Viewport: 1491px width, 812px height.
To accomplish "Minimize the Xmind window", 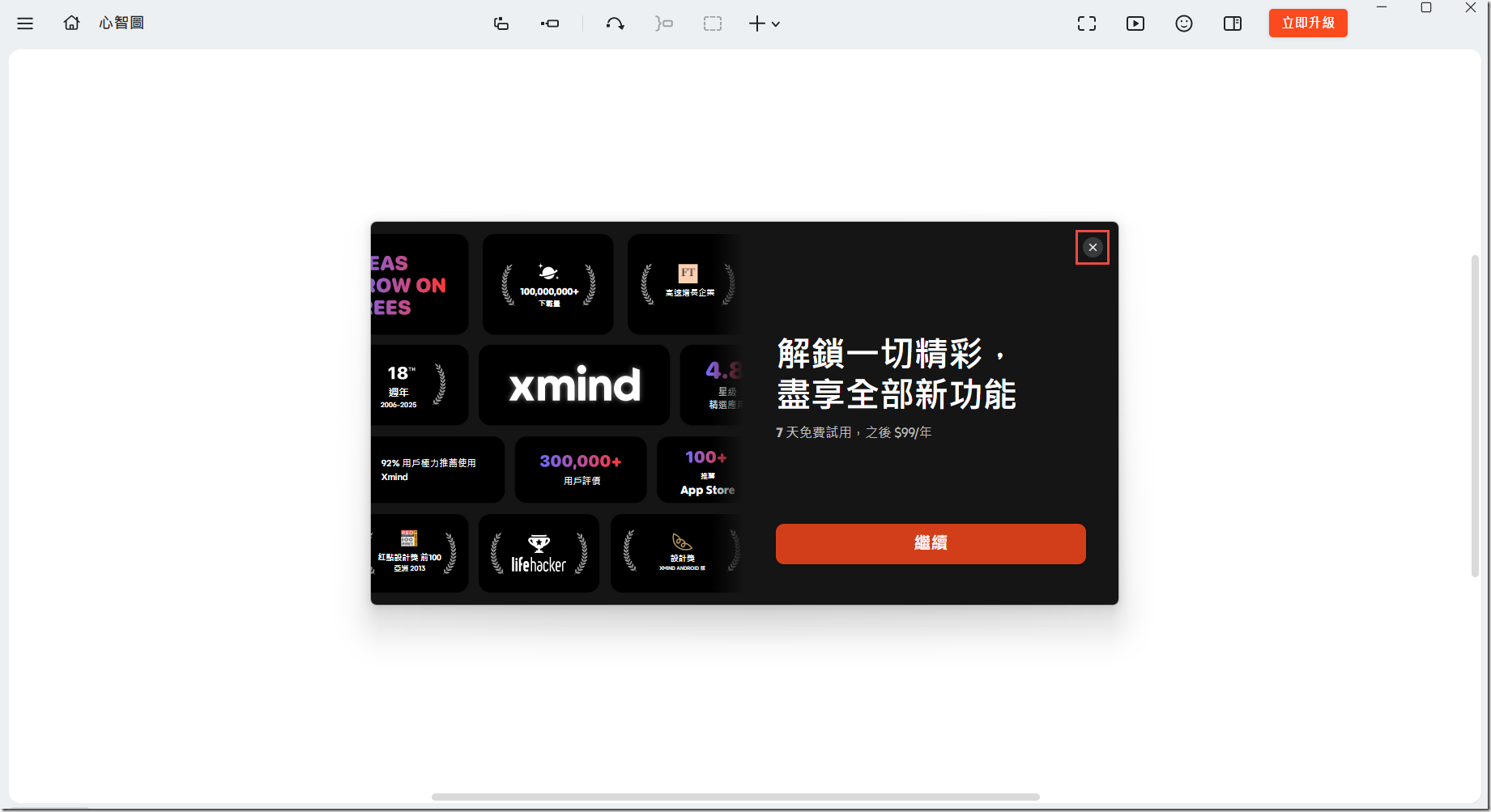I will tap(1382, 7).
